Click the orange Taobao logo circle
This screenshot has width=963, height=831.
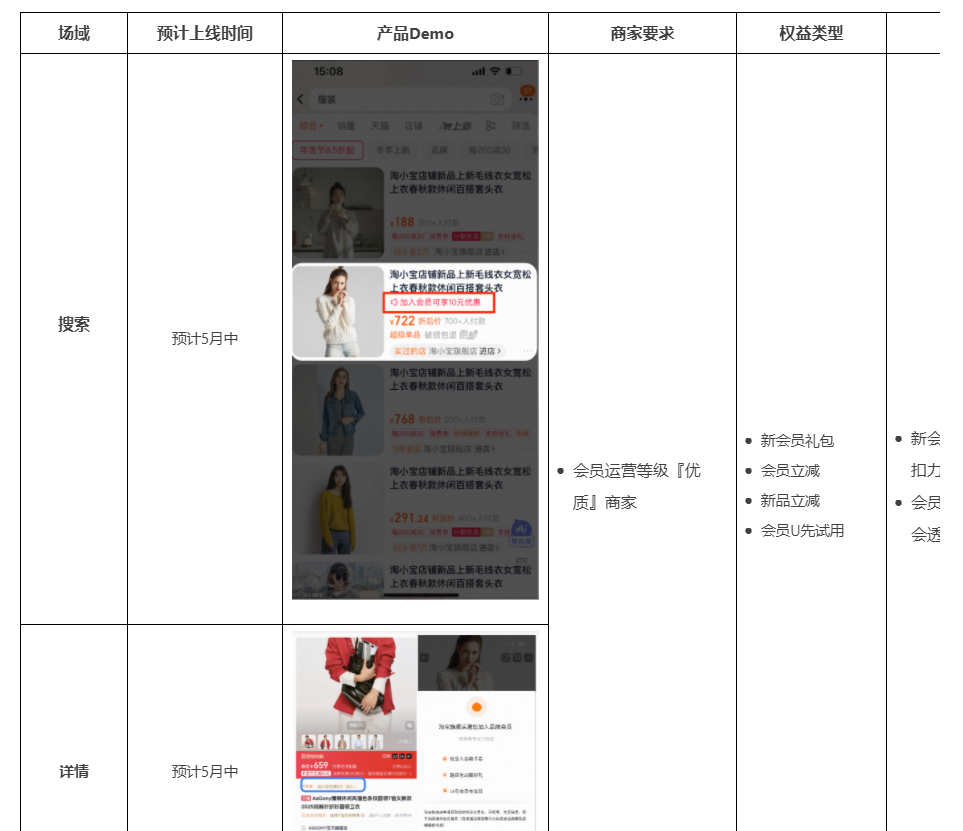click(476, 707)
